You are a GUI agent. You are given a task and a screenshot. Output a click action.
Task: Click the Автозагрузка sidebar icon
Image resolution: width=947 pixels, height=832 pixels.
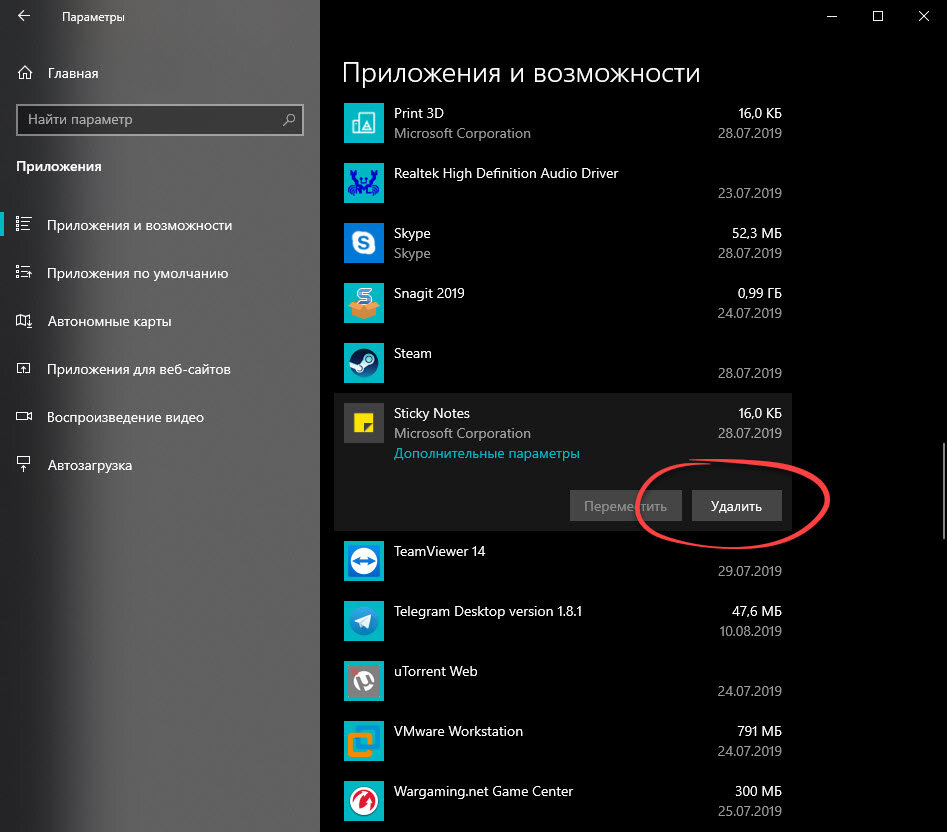click(x=24, y=464)
